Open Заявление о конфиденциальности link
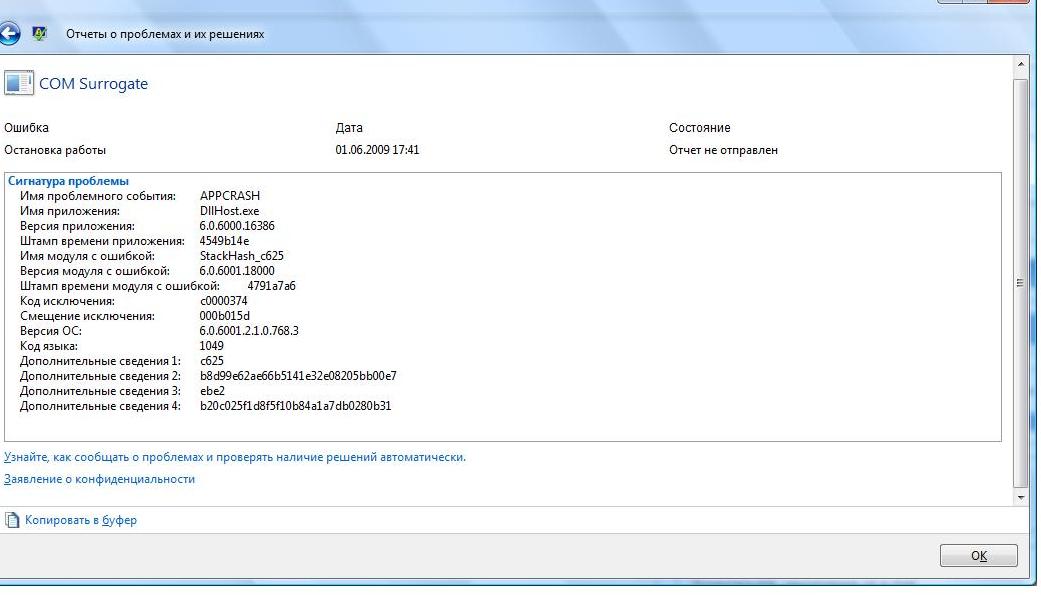This screenshot has width=1041, height=604. (99, 479)
